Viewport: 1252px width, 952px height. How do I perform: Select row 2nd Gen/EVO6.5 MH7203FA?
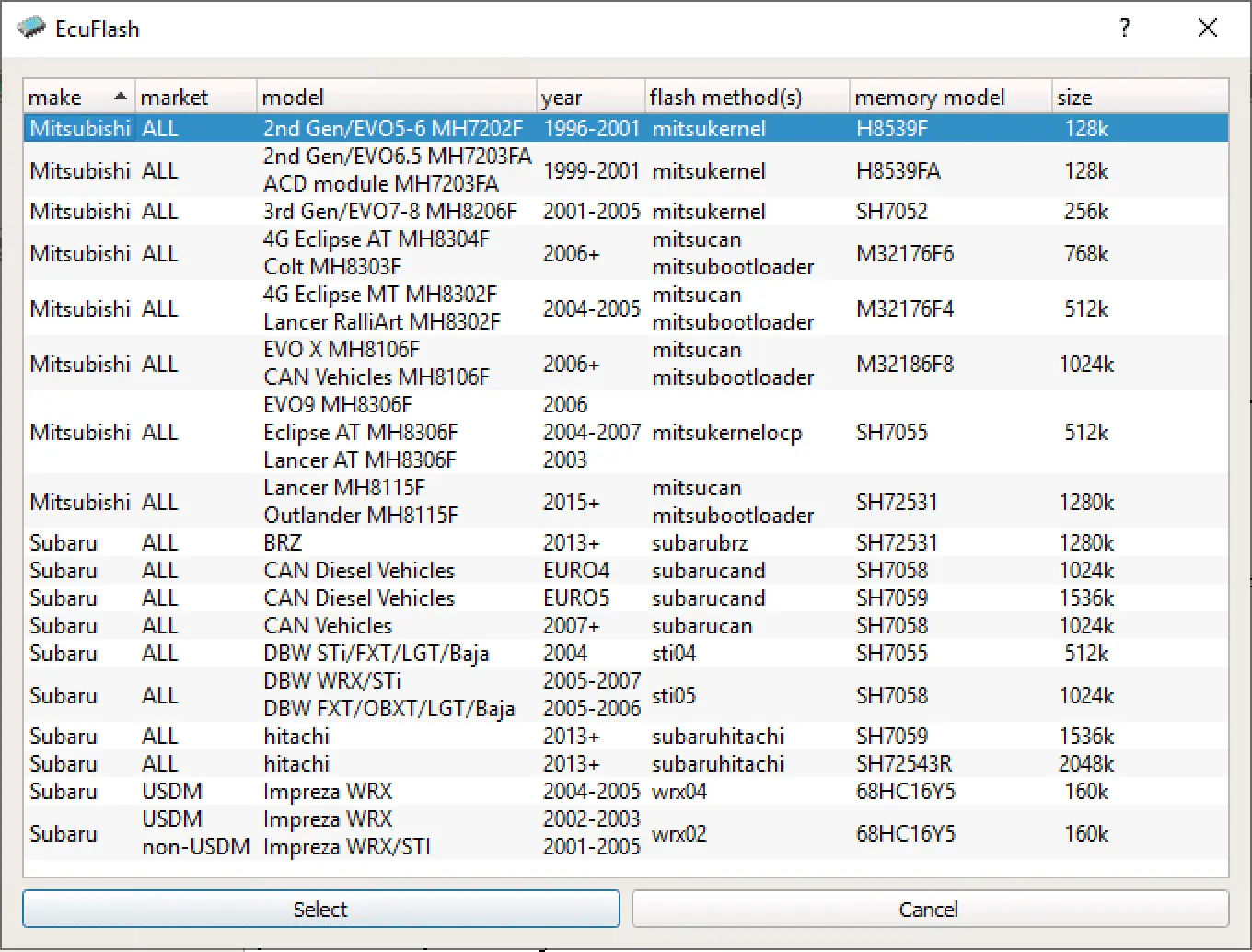pos(626,169)
